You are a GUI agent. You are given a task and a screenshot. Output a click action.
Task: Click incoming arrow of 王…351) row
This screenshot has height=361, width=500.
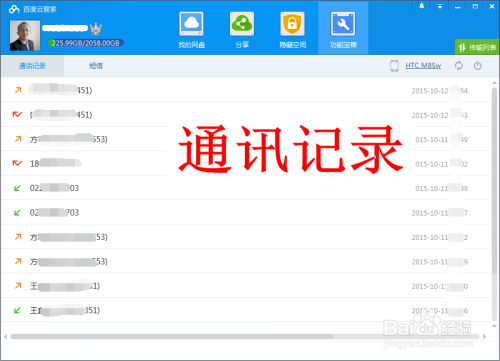pyautogui.click(x=17, y=310)
